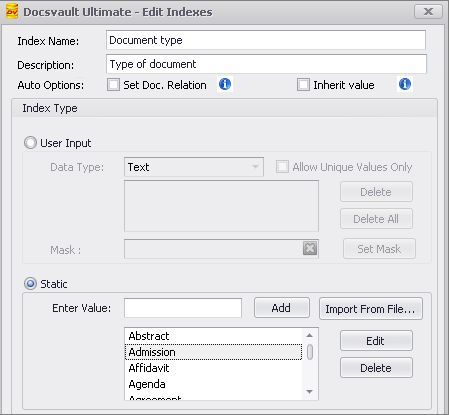
Task: Click the Edit button for static values
Action: (376, 341)
